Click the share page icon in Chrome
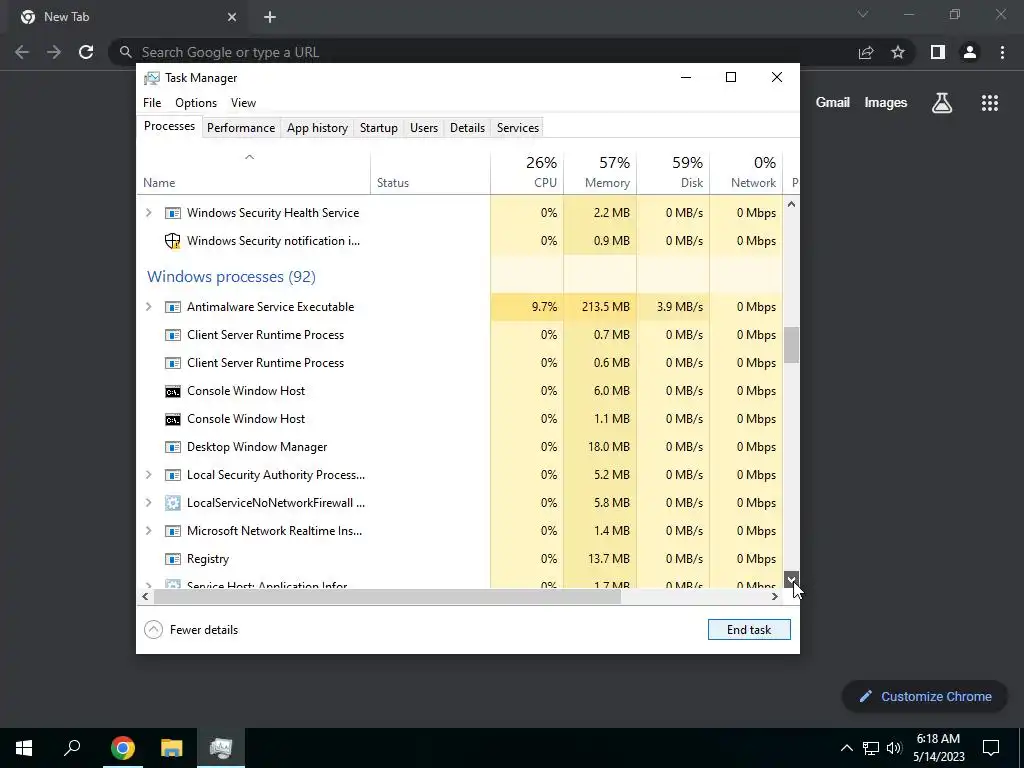1024x768 pixels. pos(866,52)
